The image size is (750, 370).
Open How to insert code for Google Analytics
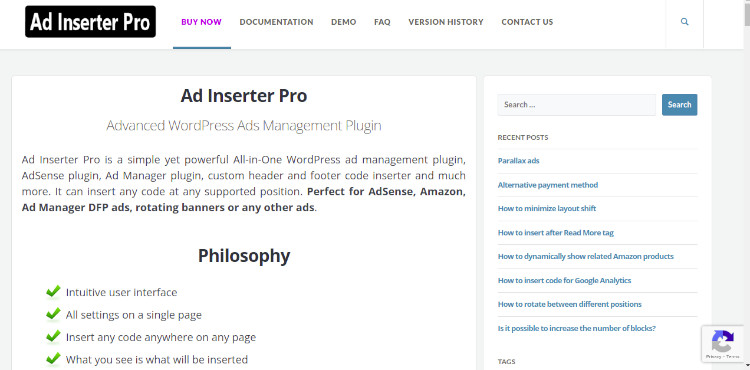coord(564,281)
